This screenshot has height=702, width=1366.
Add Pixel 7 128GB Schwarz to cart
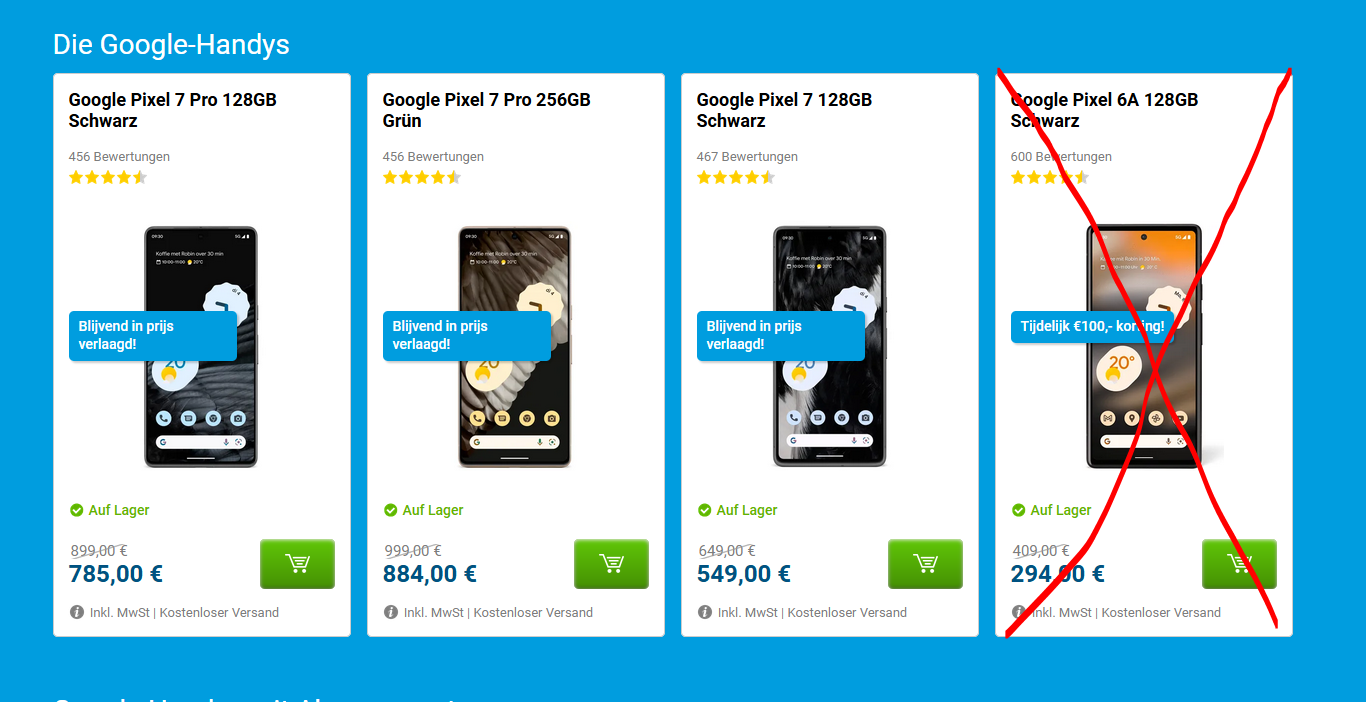[x=925, y=564]
